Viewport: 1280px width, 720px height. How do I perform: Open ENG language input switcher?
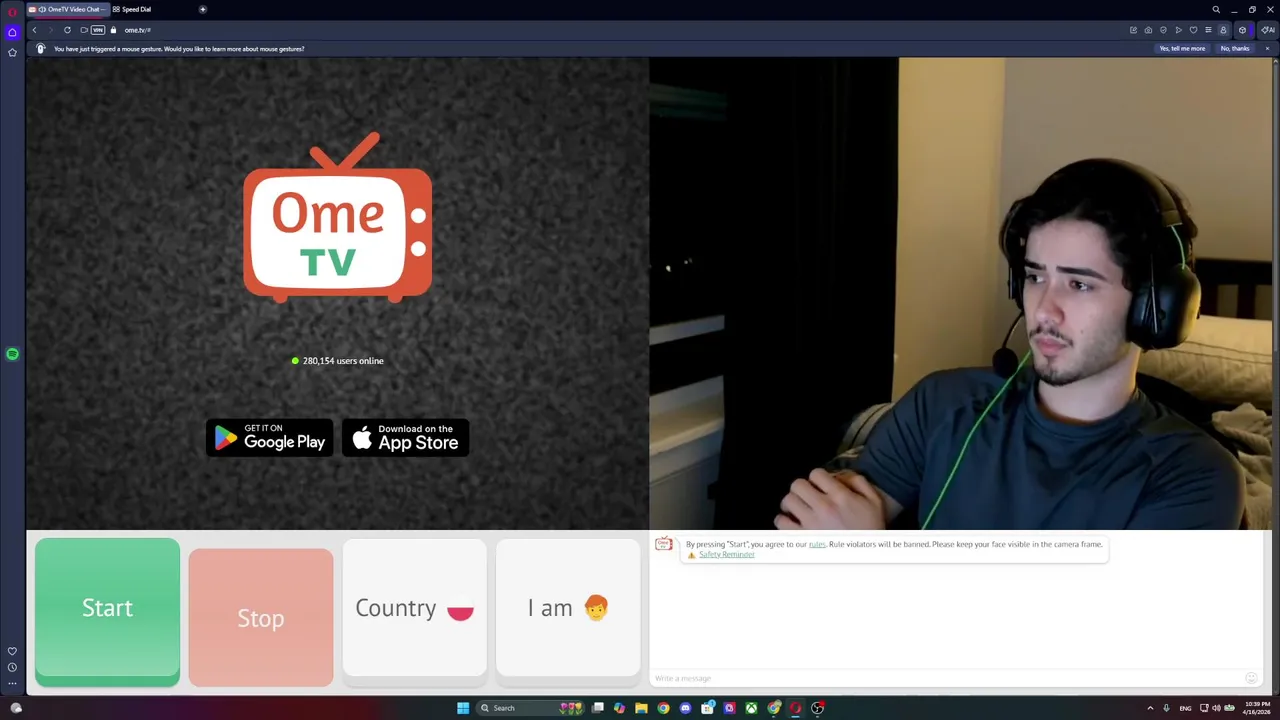1185,708
